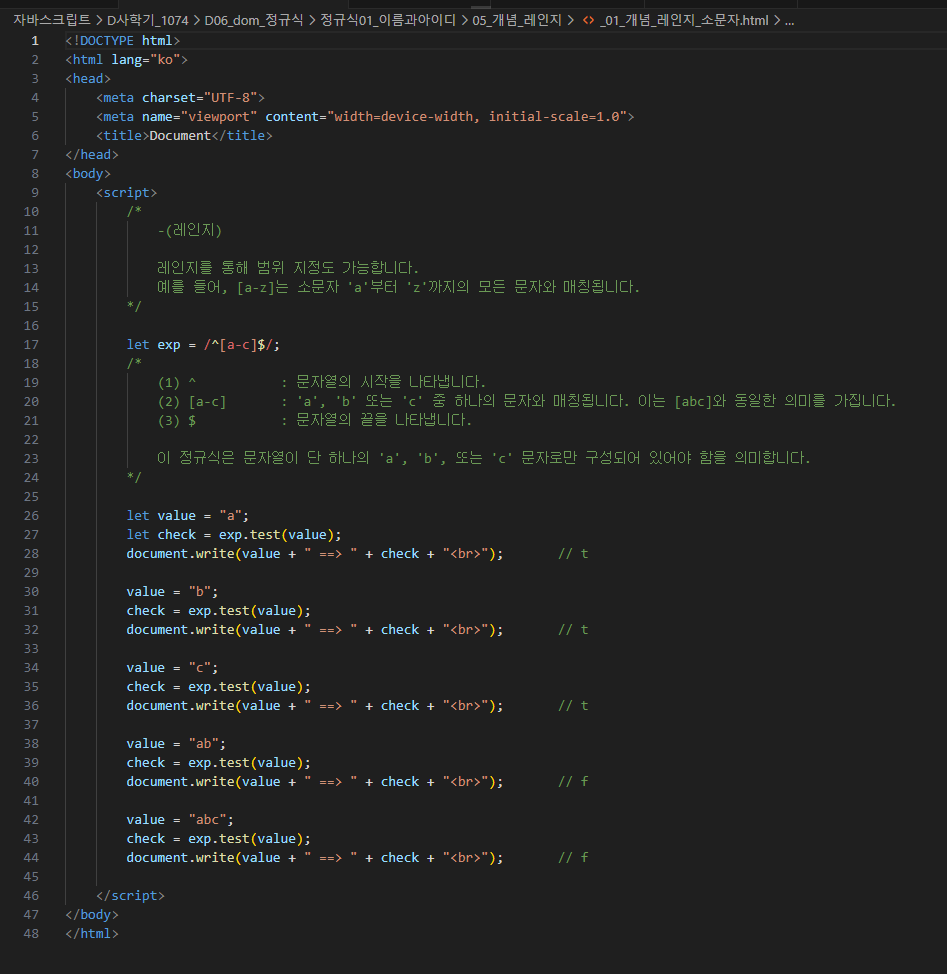This screenshot has width=947, height=974.
Task: Click line number 1 in gutter
Action: 35,40
